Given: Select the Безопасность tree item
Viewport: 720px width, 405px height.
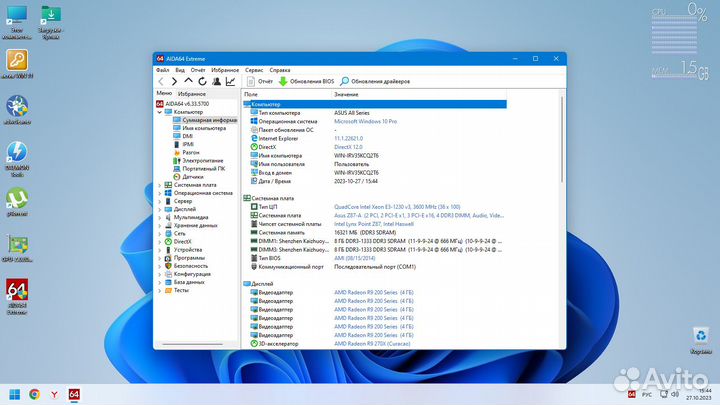Looking at the screenshot, I should 186,266.
